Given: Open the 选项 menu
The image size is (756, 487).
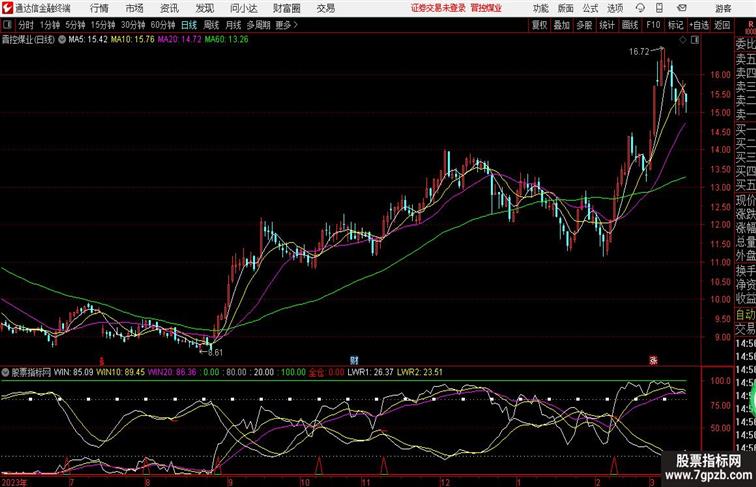Looking at the screenshot, I should pos(615,8).
